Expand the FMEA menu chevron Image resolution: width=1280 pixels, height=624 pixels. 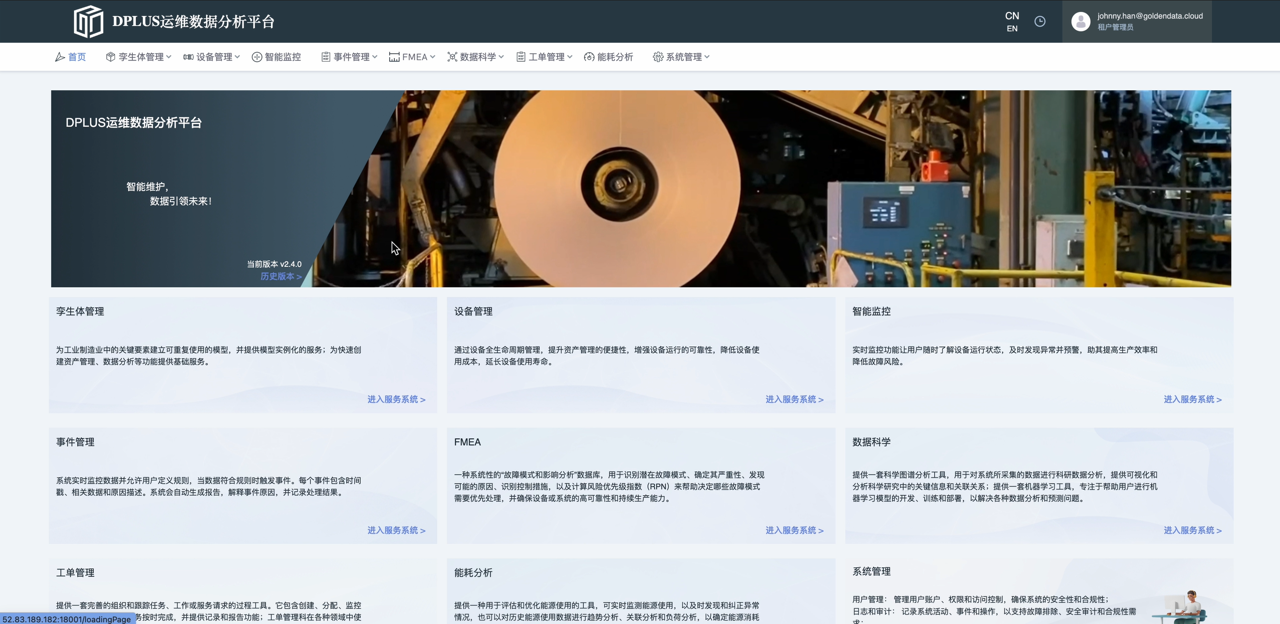click(x=433, y=57)
